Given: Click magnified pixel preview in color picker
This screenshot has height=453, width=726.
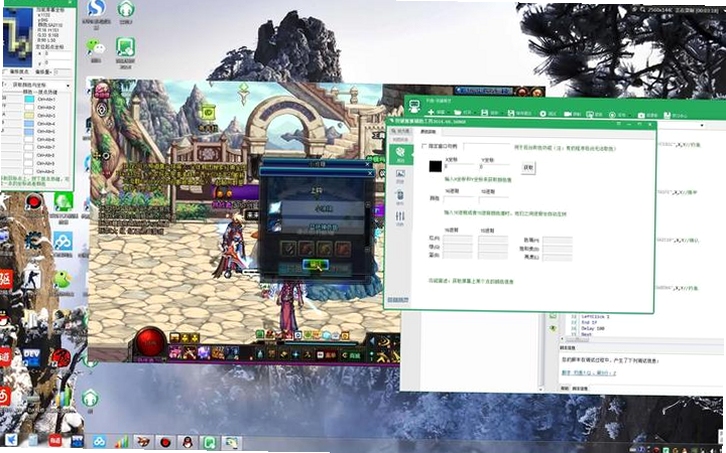Looking at the screenshot, I should coord(18,38).
